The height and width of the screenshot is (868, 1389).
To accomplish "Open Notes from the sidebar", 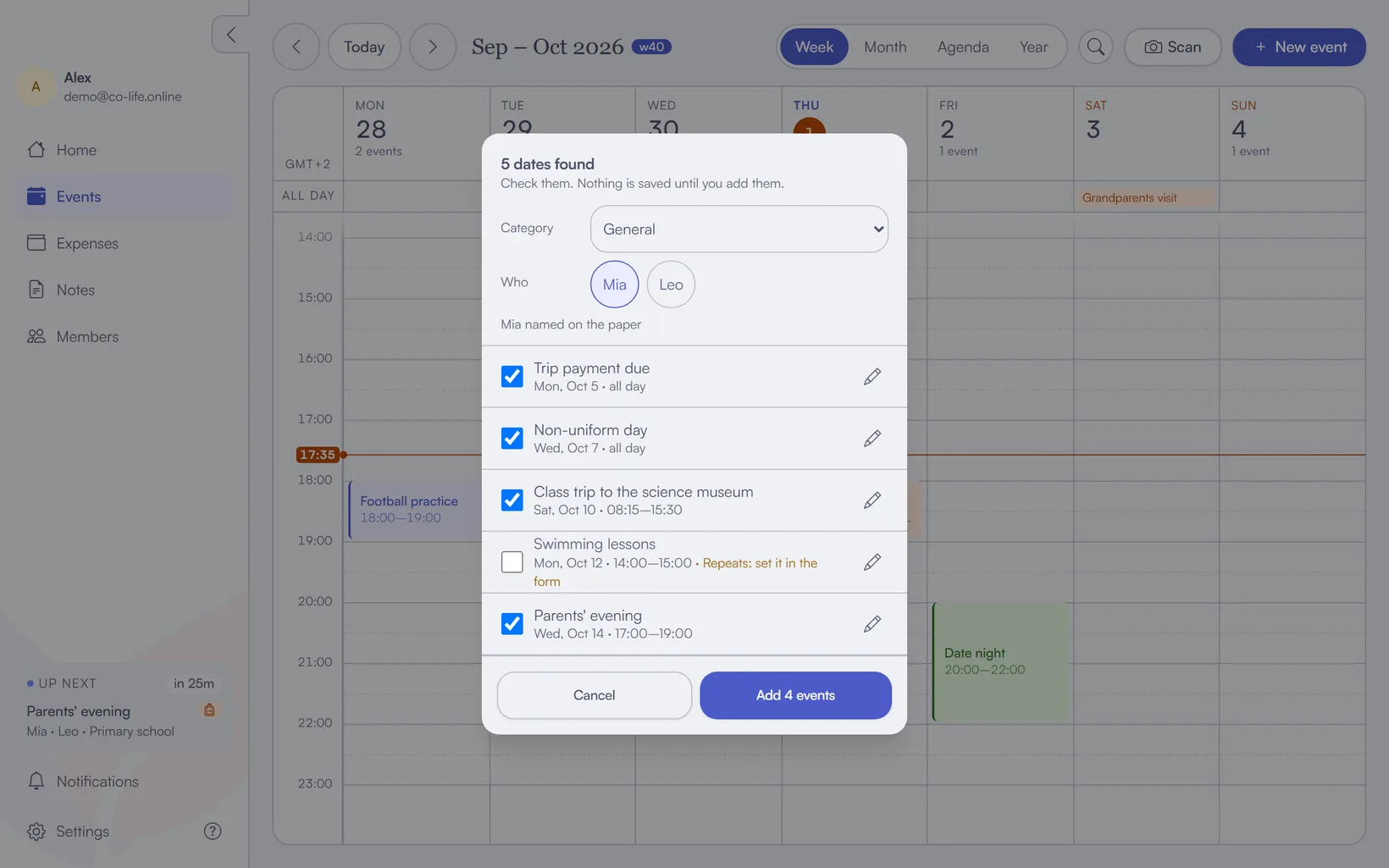I will (x=125, y=290).
